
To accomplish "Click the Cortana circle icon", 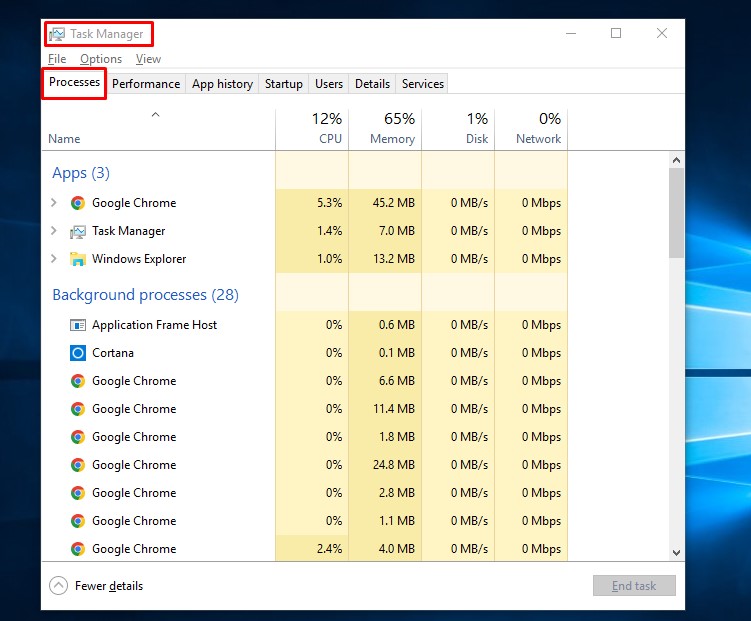I will click(78, 353).
